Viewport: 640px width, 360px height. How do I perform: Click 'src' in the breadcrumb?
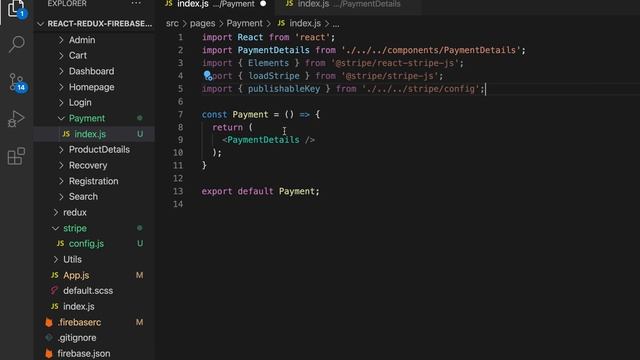[172, 24]
